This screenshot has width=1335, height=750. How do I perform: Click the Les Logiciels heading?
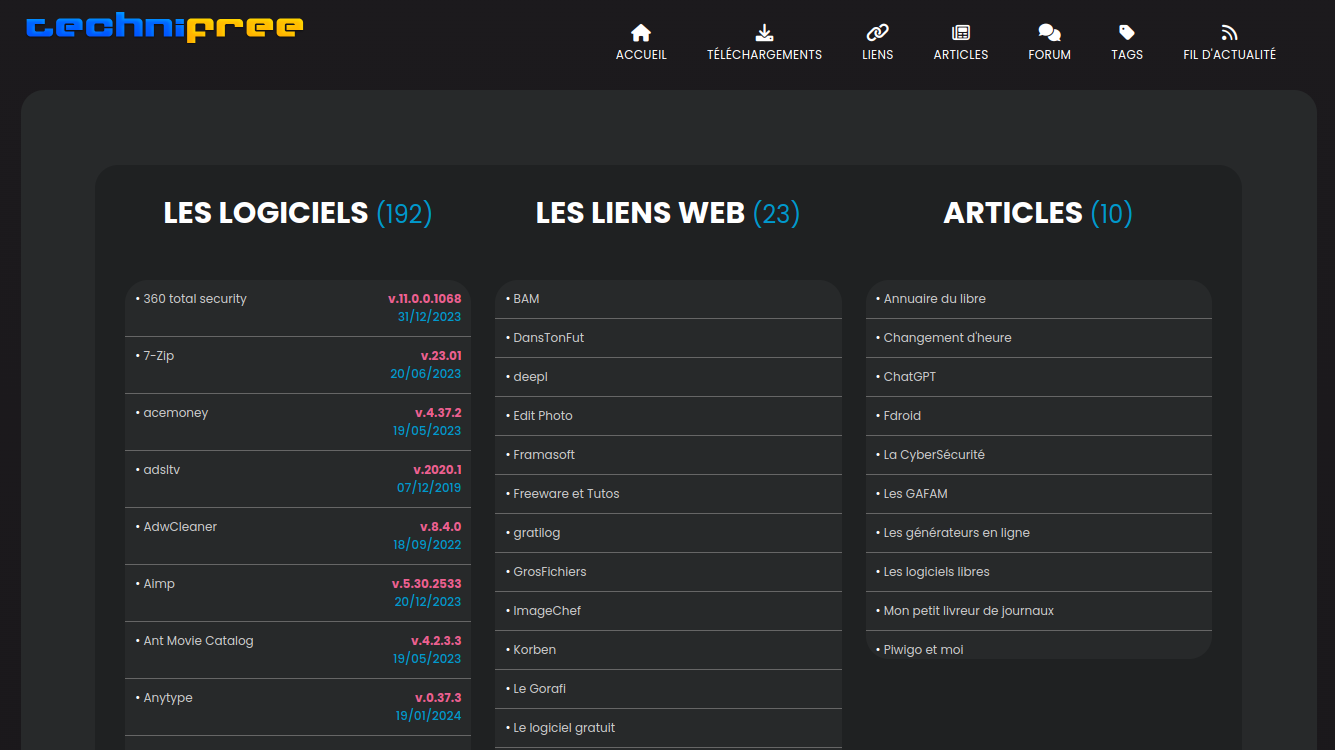266,213
